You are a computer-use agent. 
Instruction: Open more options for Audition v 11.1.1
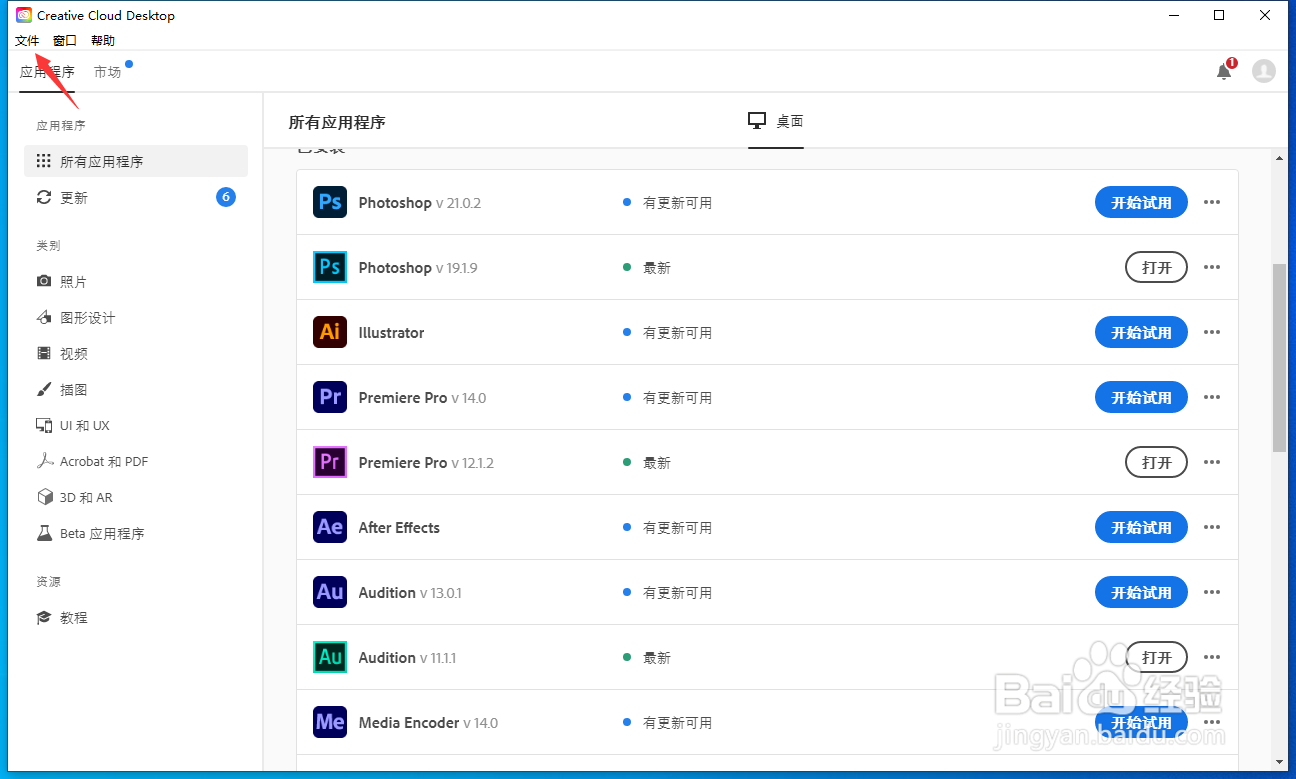pos(1212,657)
